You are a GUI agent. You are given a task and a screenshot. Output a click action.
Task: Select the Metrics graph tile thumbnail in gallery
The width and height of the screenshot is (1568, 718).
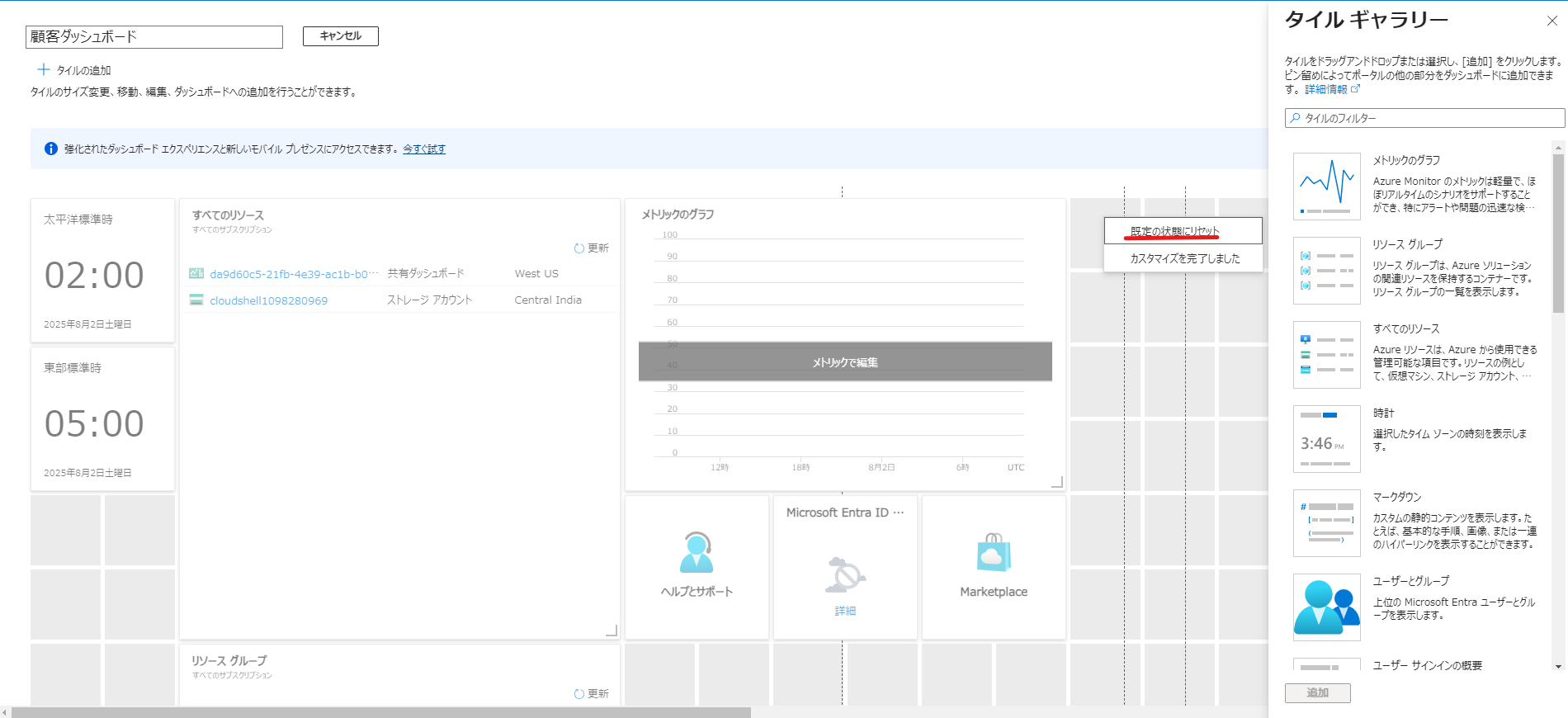[1327, 187]
